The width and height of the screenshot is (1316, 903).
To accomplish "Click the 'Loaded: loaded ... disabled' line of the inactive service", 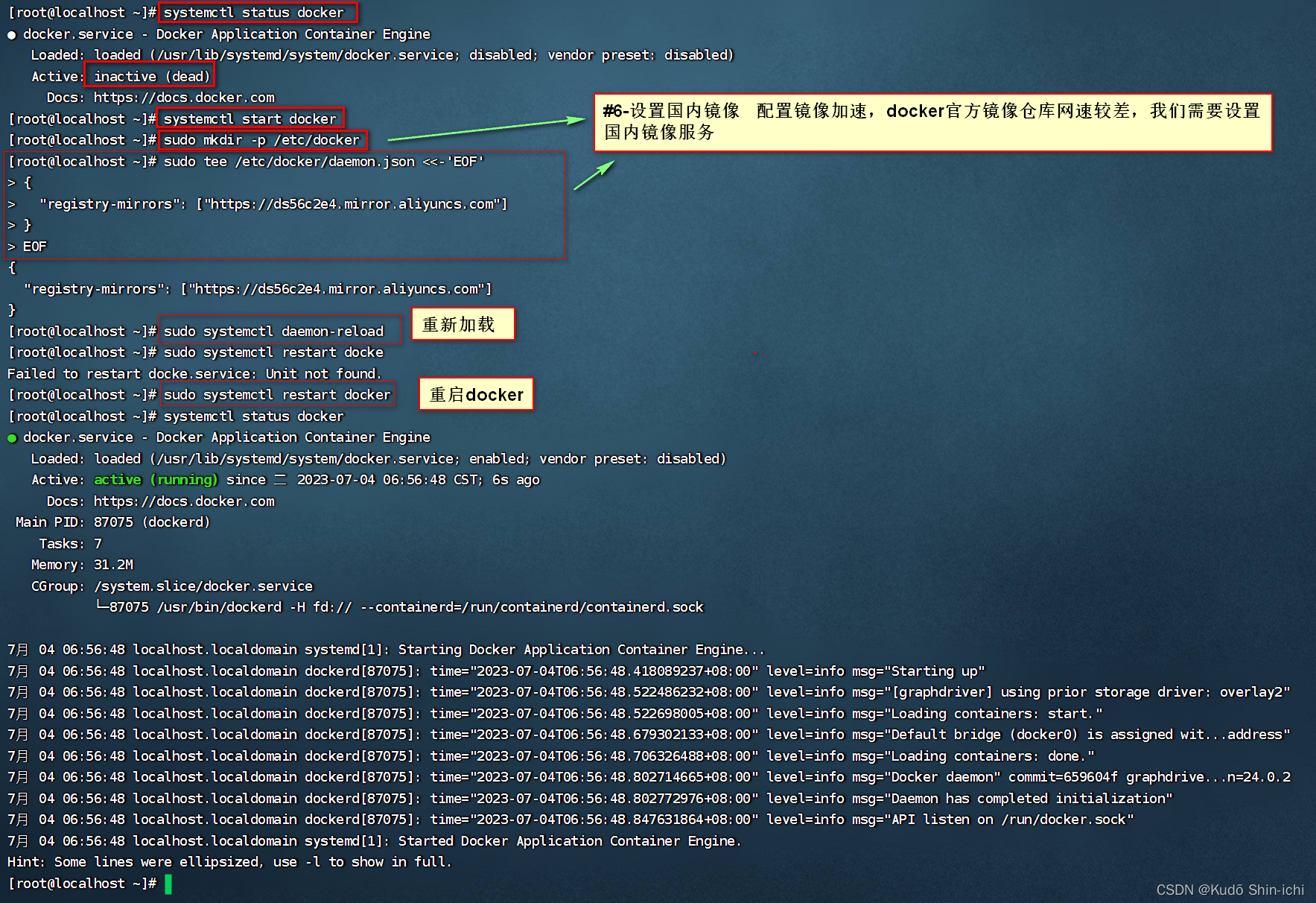I will coord(382,54).
